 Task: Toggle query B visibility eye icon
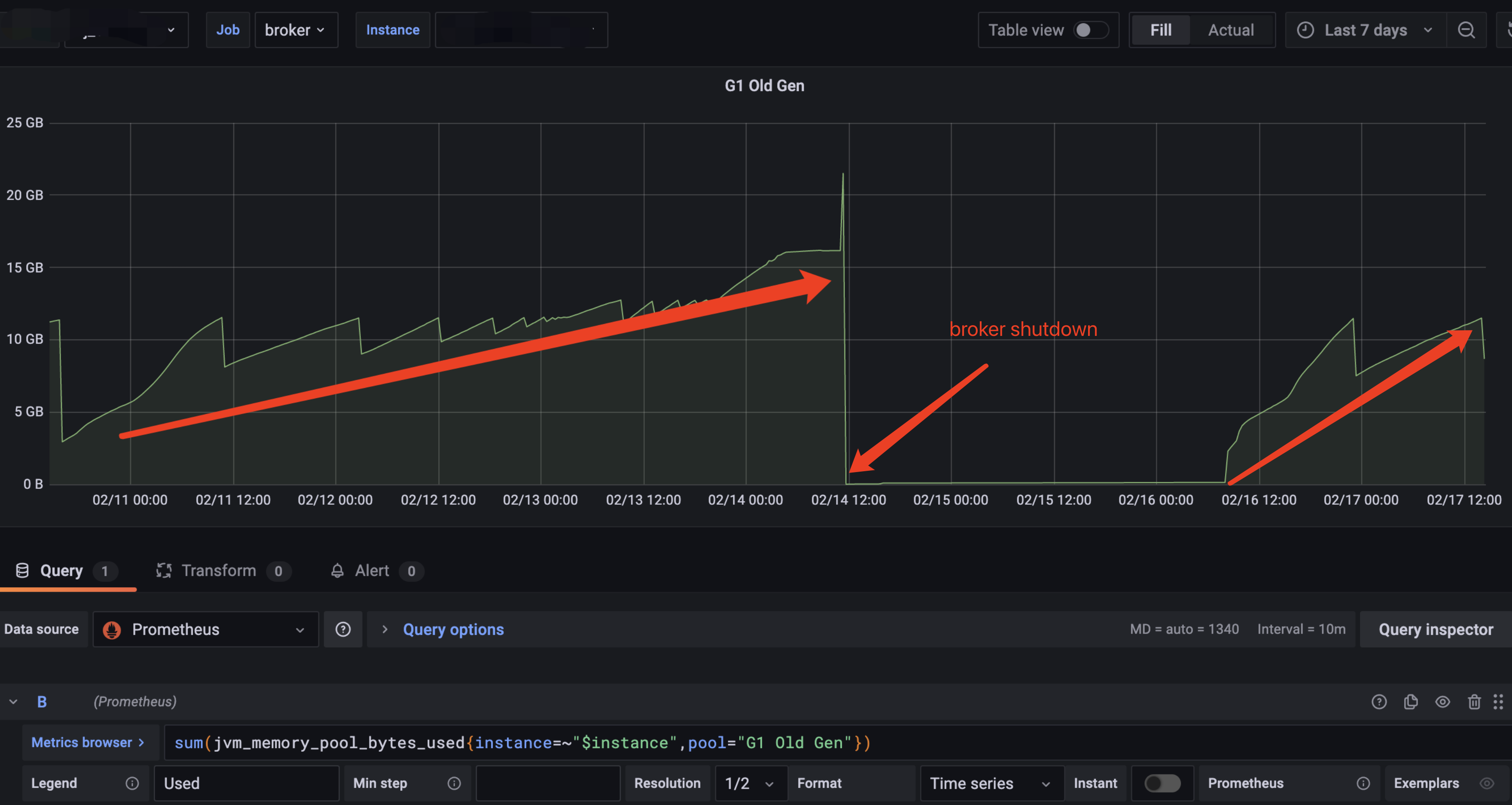point(1442,701)
